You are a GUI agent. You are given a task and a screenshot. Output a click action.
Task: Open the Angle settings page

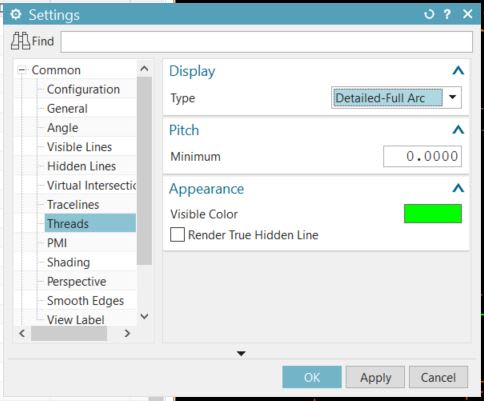pyautogui.click(x=63, y=128)
